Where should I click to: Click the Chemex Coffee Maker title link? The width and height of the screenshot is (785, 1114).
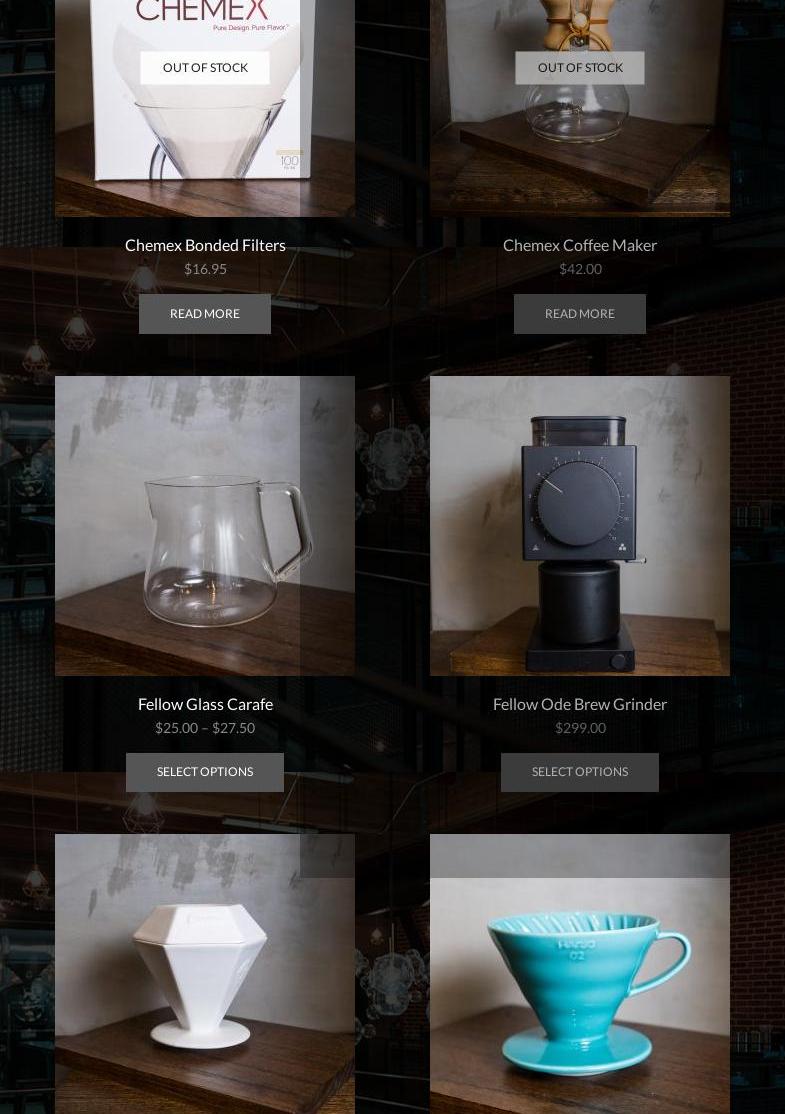(580, 245)
